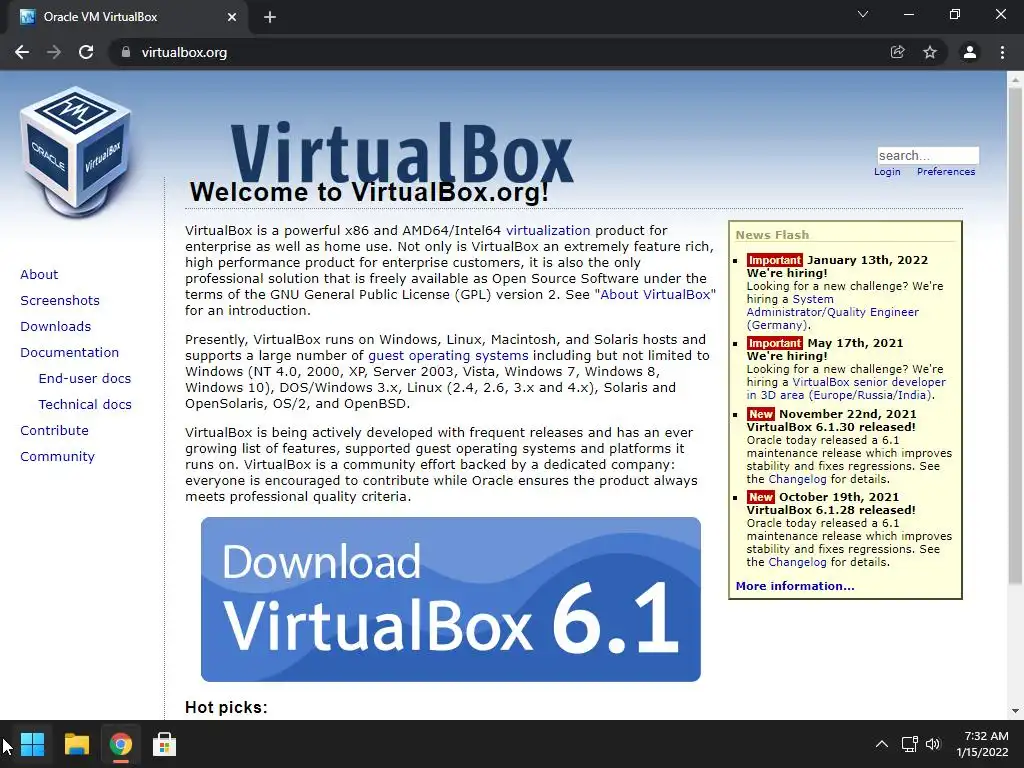Open Technical docs in the sidebar

click(x=85, y=405)
